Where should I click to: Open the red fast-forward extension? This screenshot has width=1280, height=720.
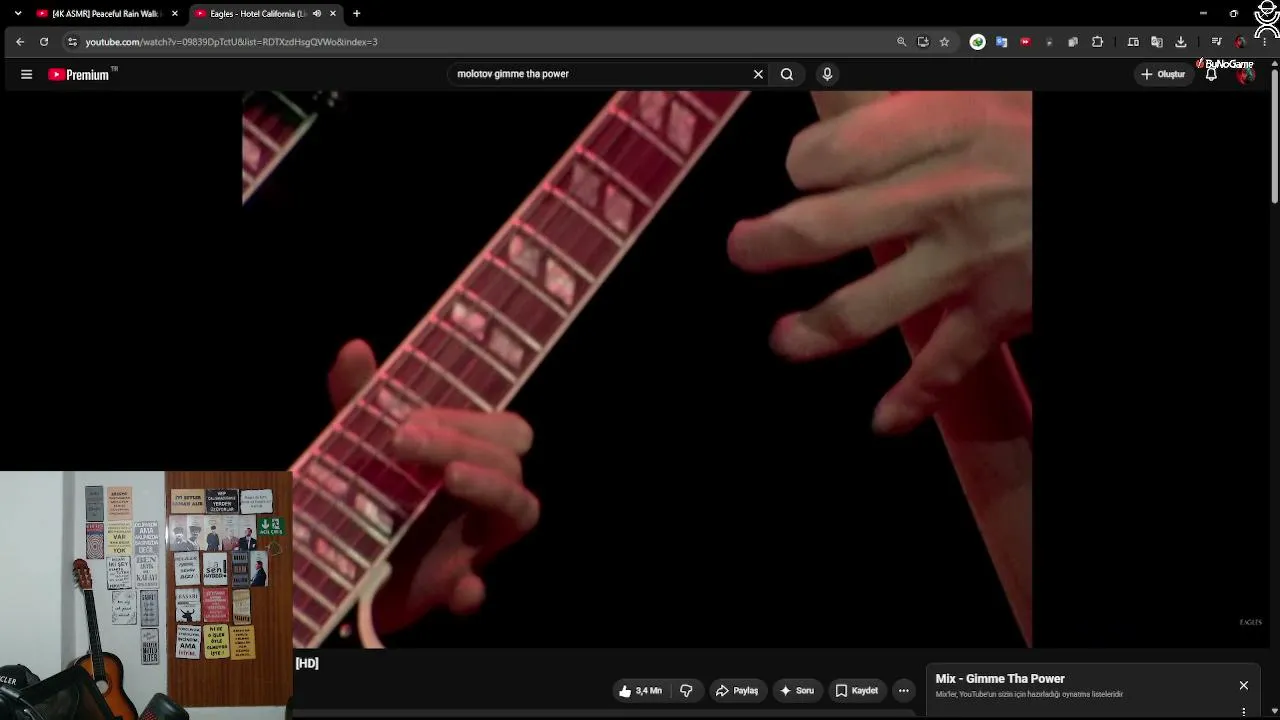[1025, 42]
